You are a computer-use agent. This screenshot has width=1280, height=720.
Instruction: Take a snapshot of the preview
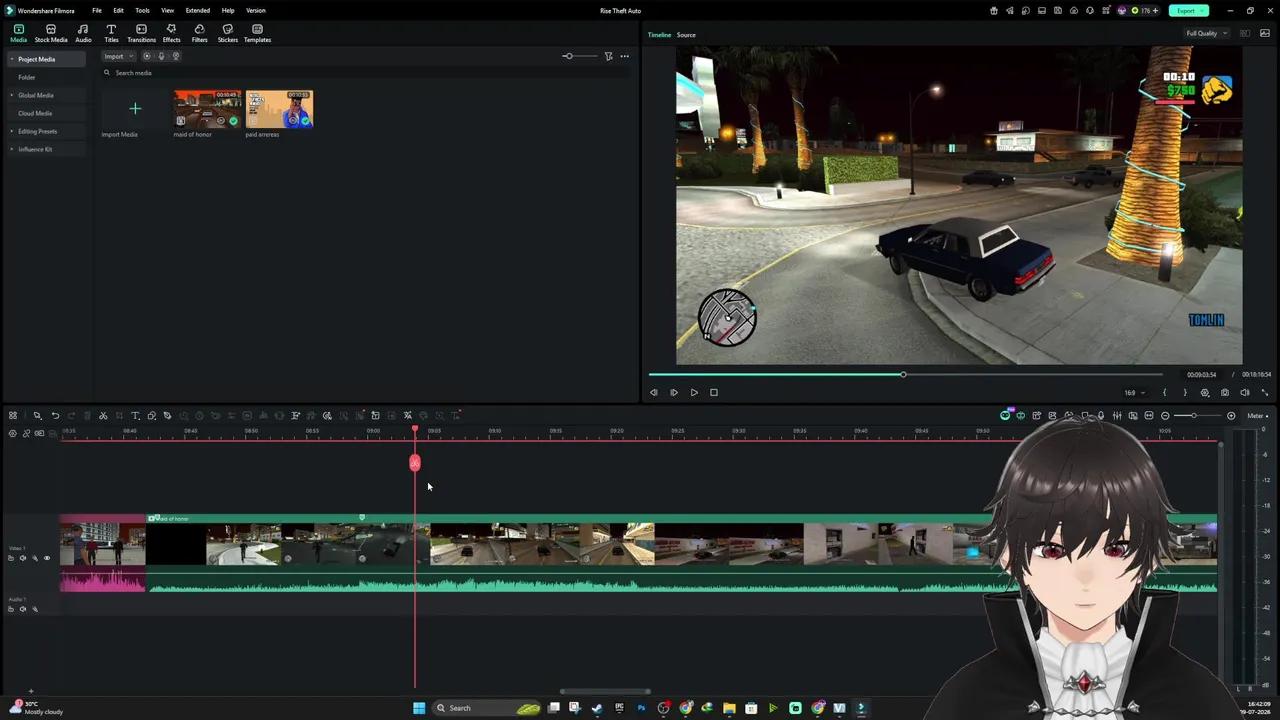[x=1225, y=393]
